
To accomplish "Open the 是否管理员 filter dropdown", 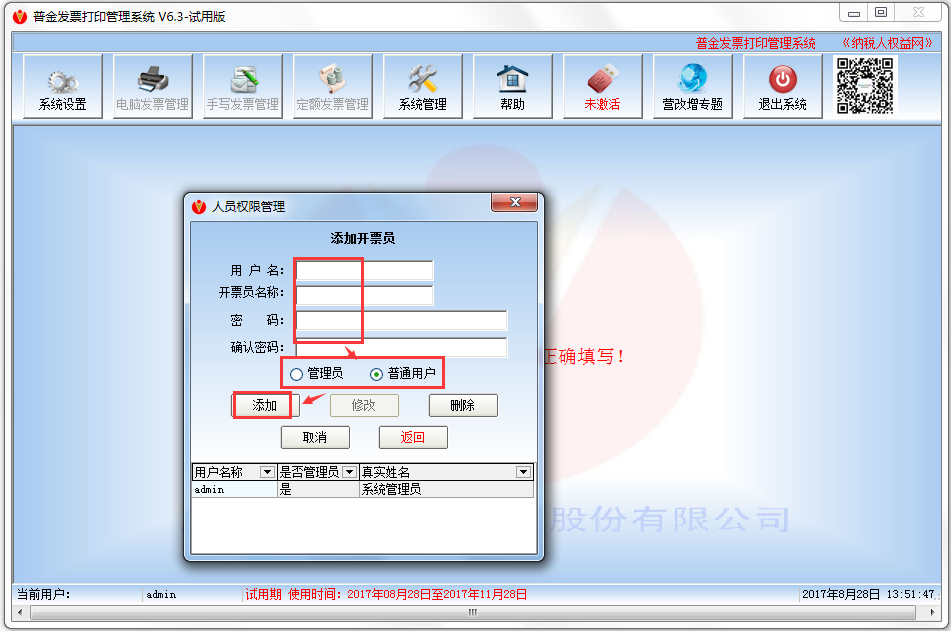I will (347, 471).
